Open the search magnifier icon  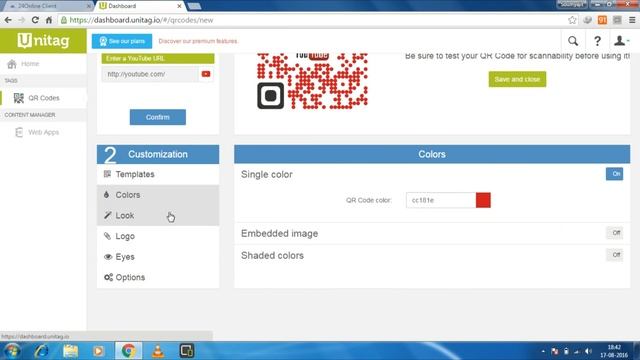coord(573,41)
